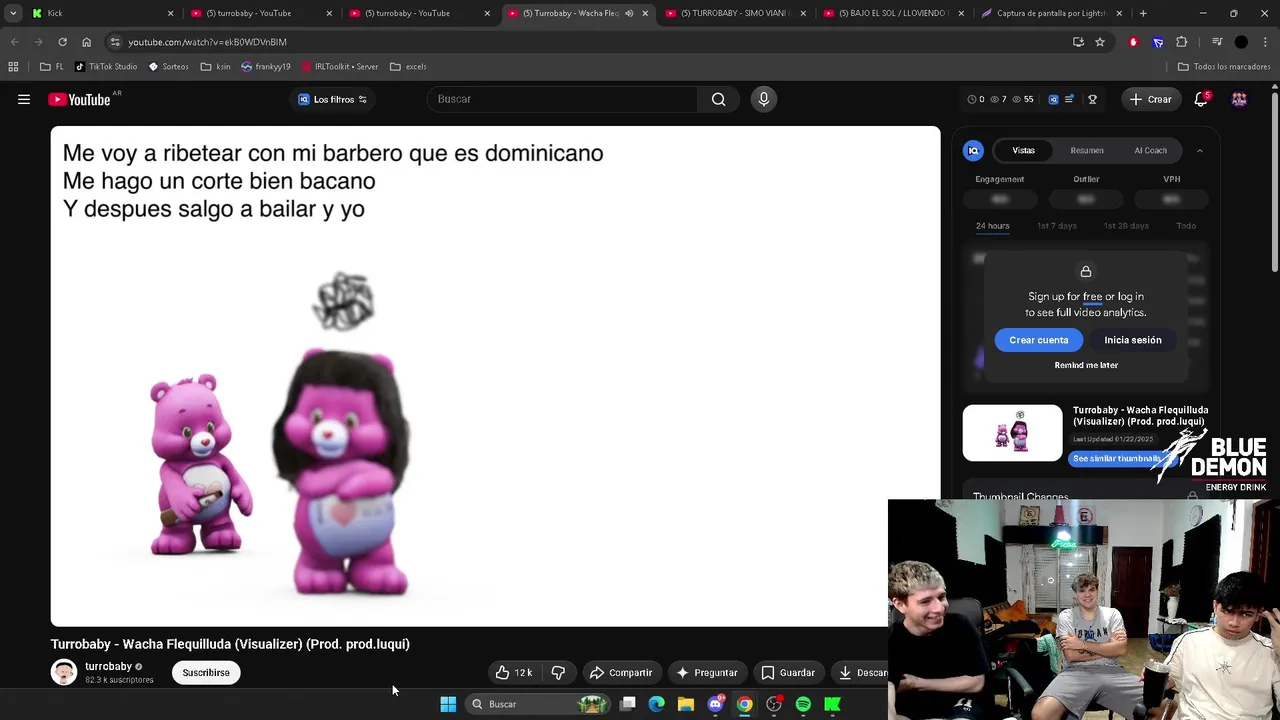The image size is (1280, 720).
Task: Open the TikTok Studio bookmark
Action: [106, 66]
